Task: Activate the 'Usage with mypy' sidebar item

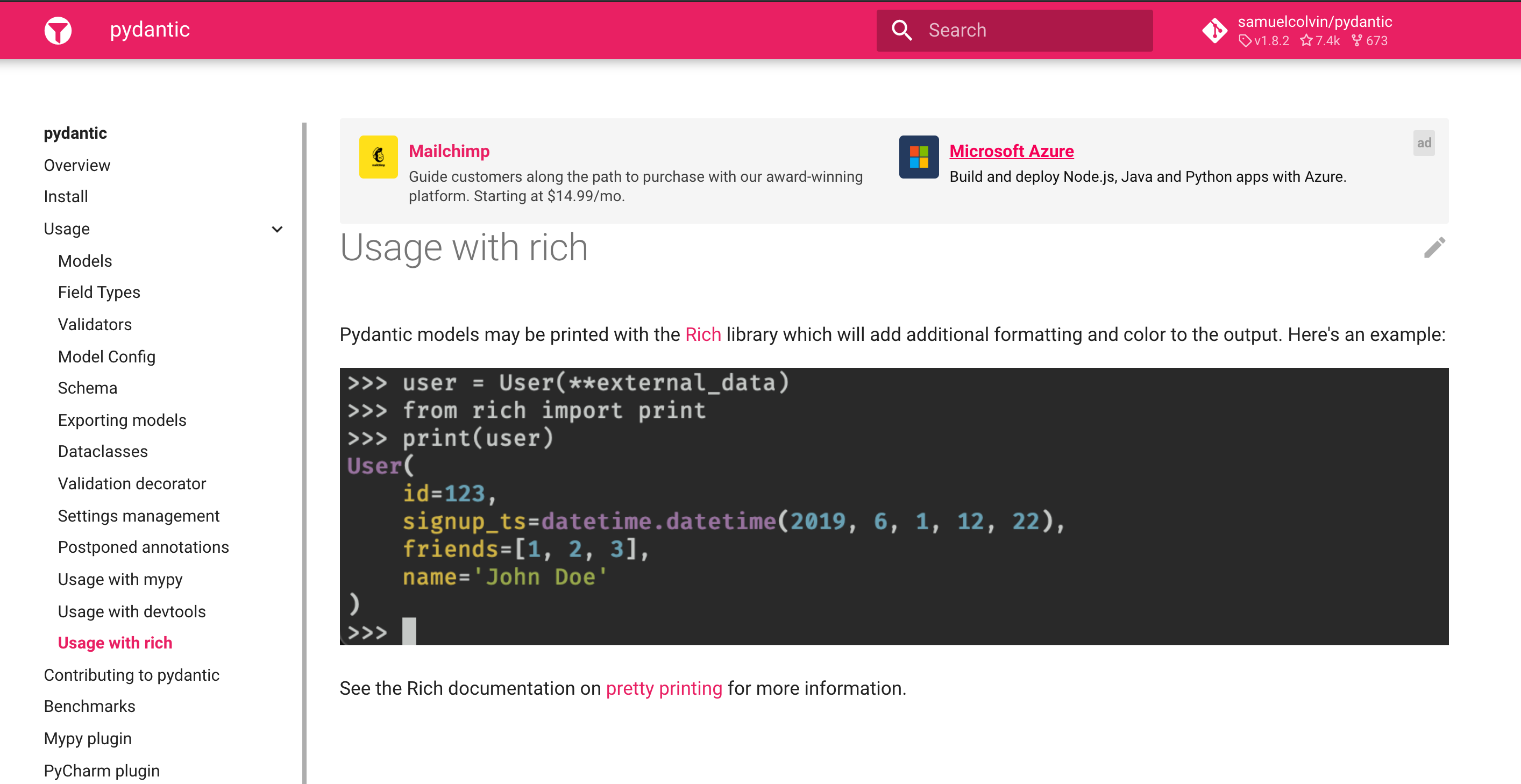Action: tap(120, 579)
